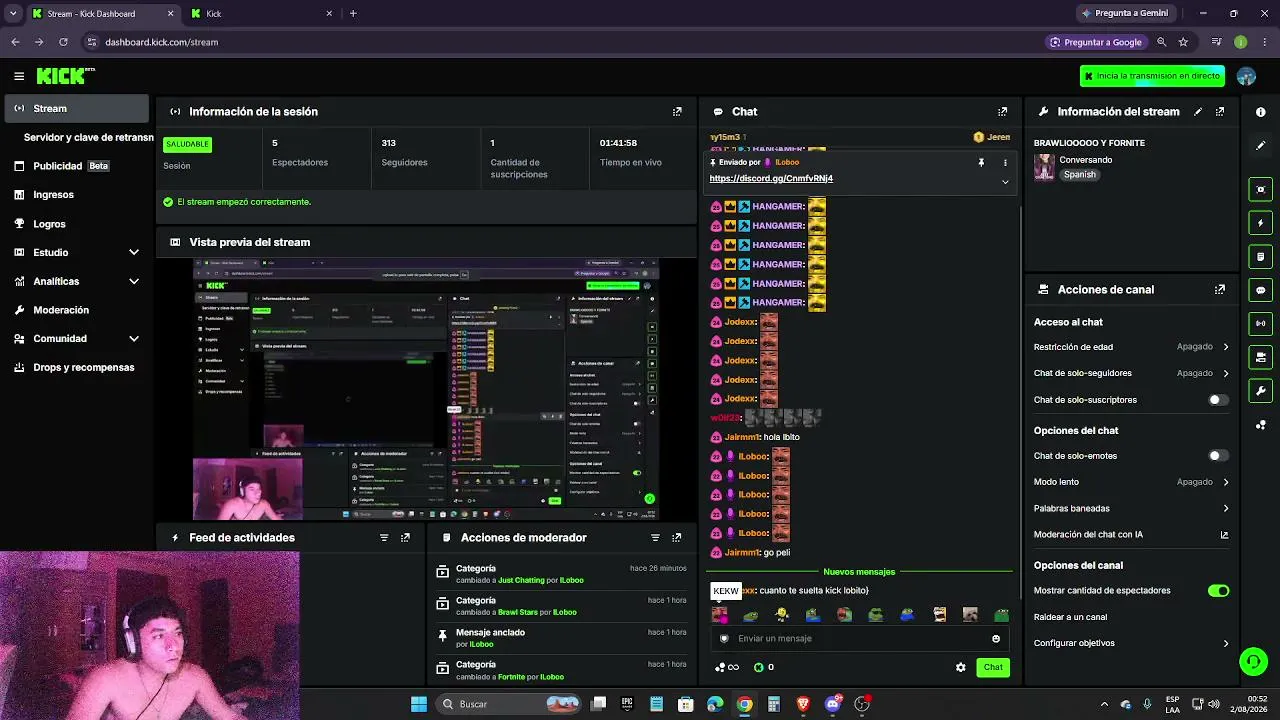The height and width of the screenshot is (720, 1280).
Task: Open the hamburger menu beside the Kick logo
Action: click(x=19, y=76)
